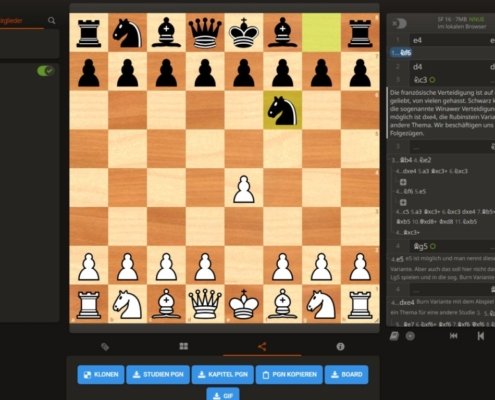Open the multi-board grid icon tab

tap(184, 346)
